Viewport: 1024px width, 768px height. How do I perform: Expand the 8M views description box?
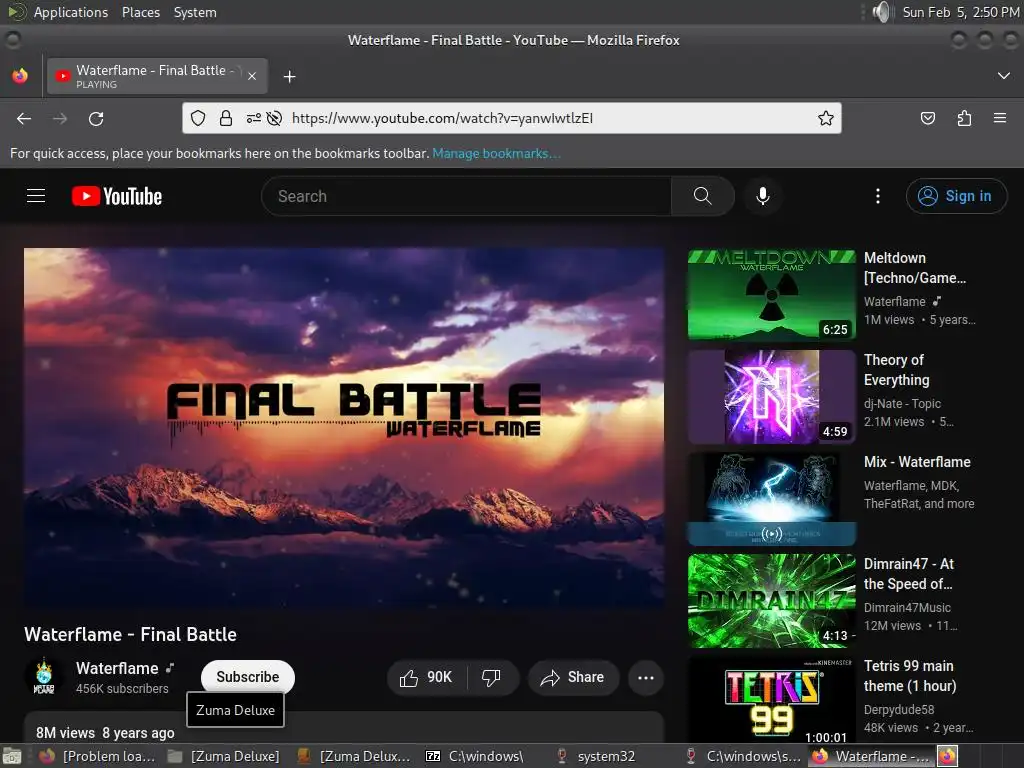click(344, 728)
